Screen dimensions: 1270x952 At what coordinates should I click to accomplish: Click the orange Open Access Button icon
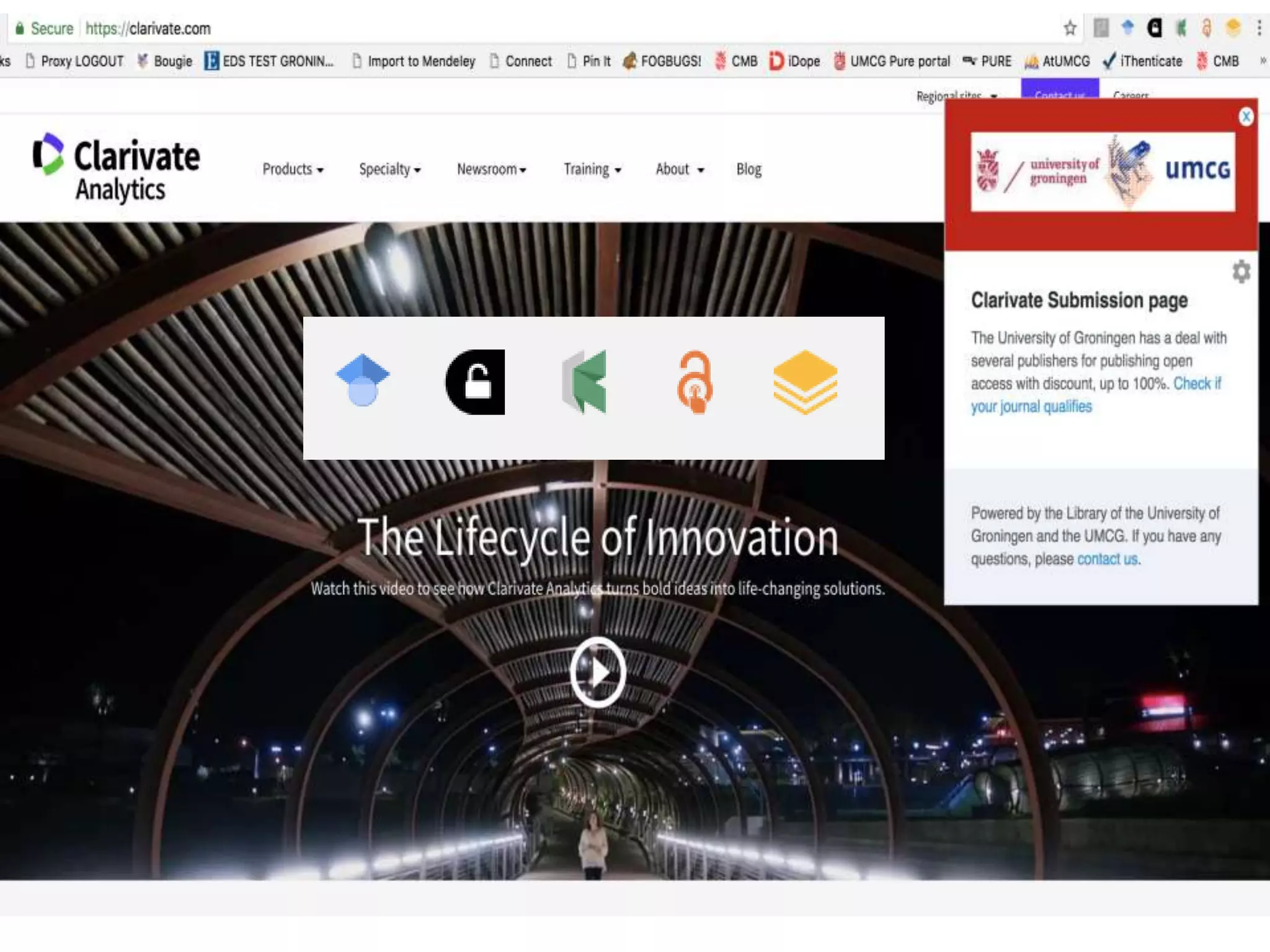[695, 382]
